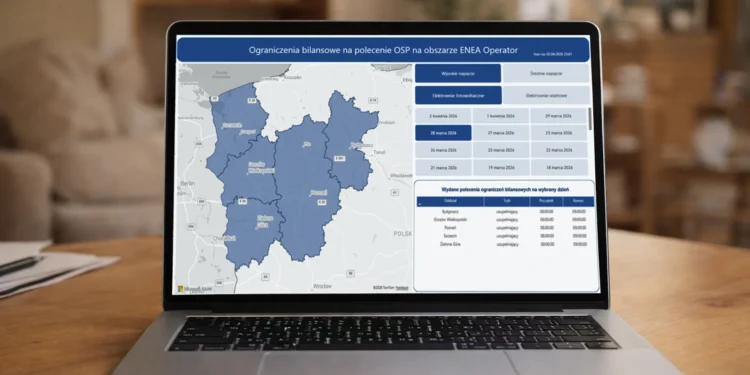Pick the 19 marca 2026 date tile

click(501, 167)
